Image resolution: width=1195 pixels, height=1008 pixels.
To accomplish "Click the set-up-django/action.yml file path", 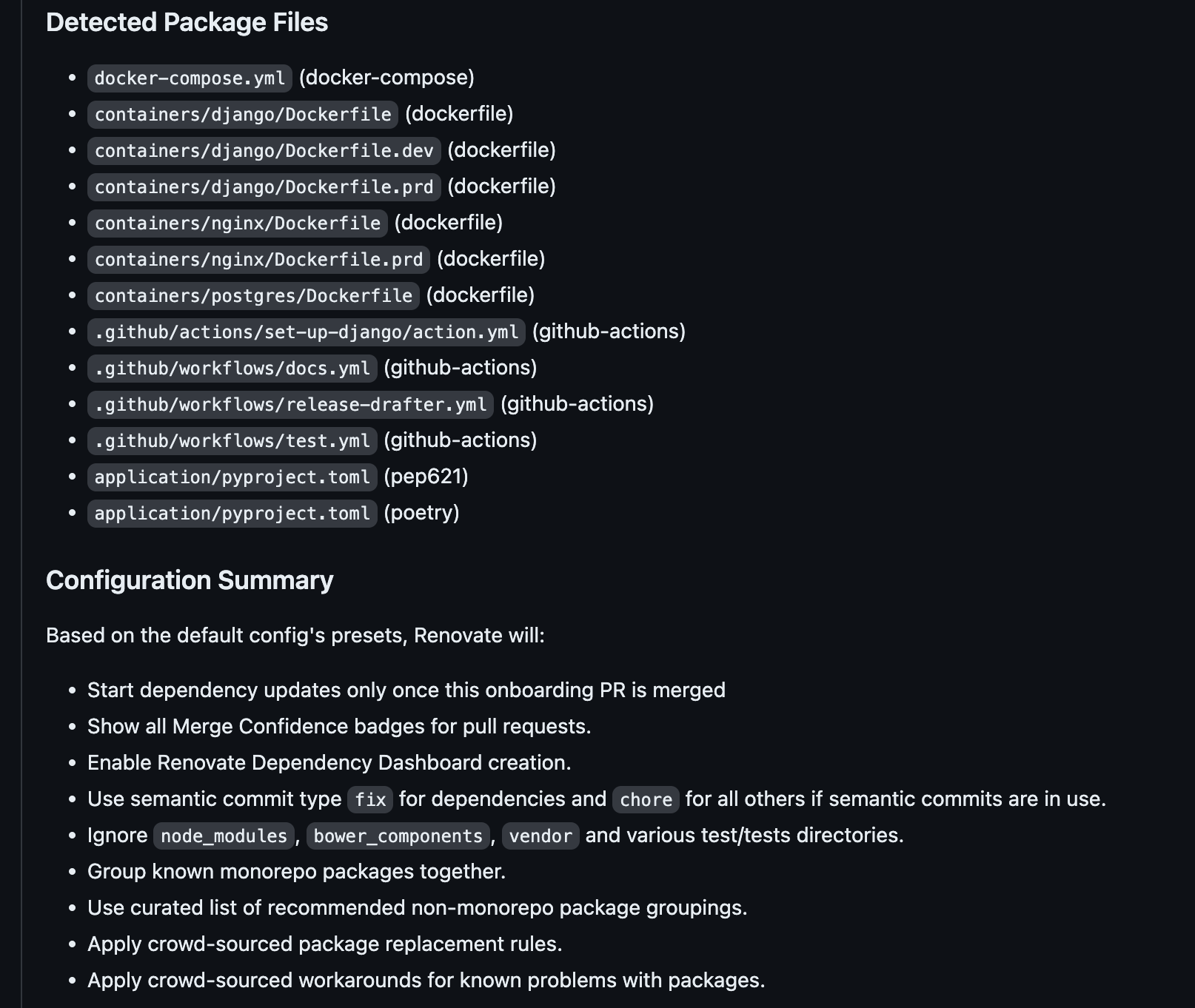I will tap(306, 332).
